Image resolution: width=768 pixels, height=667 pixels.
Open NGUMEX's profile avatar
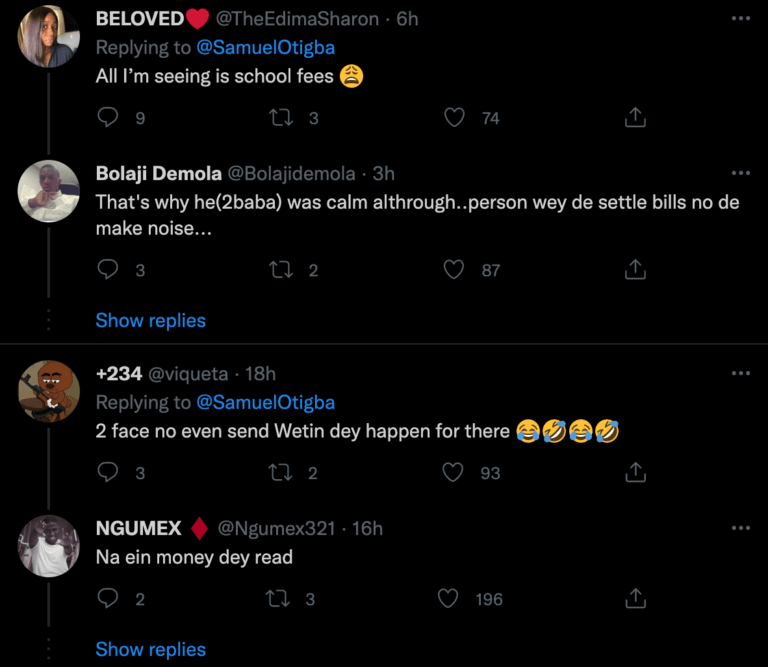click(48, 546)
